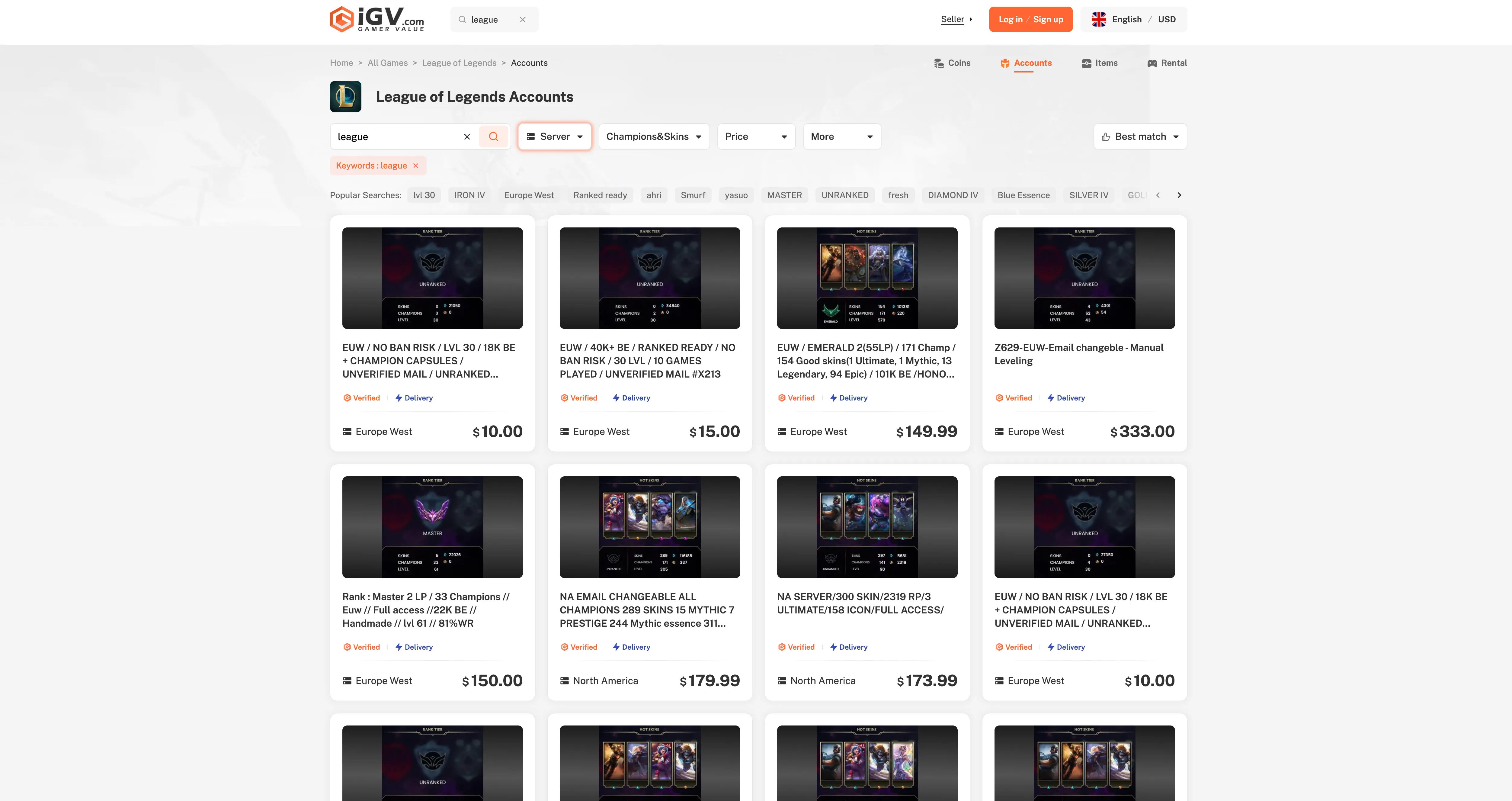Open the Server dropdown filter
The width and height of the screenshot is (1512, 801).
pyautogui.click(x=554, y=136)
